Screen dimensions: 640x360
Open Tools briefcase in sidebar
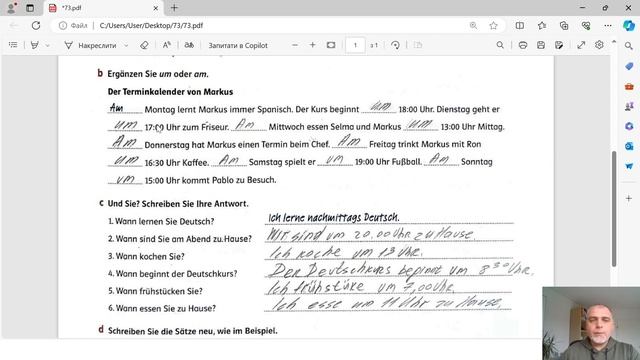coord(629,86)
